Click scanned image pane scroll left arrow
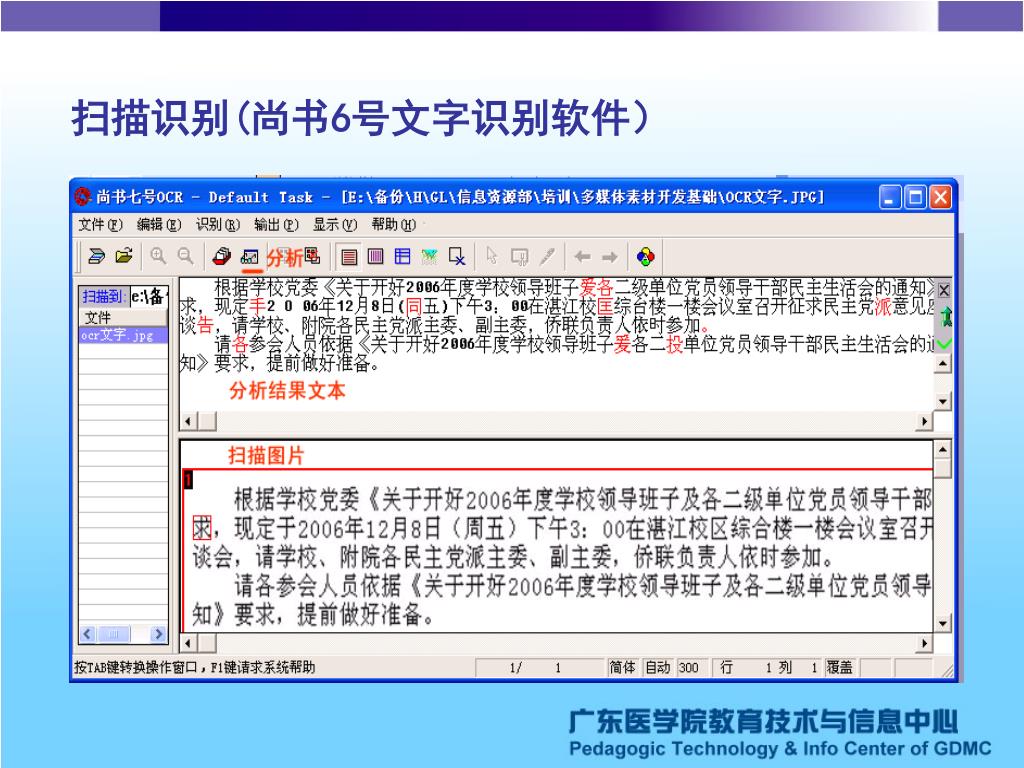 coord(188,643)
